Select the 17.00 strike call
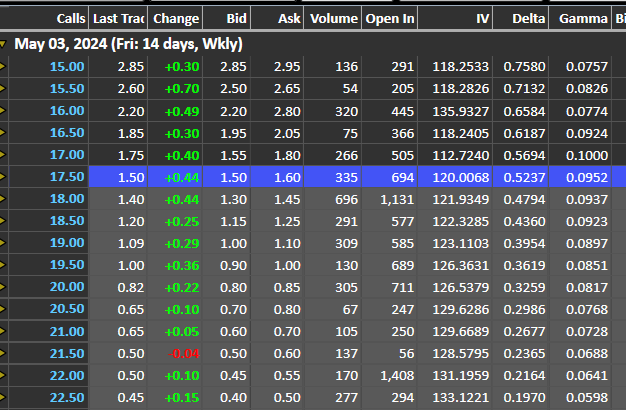Viewport: 626px width, 410px height. pyautogui.click(x=67, y=154)
